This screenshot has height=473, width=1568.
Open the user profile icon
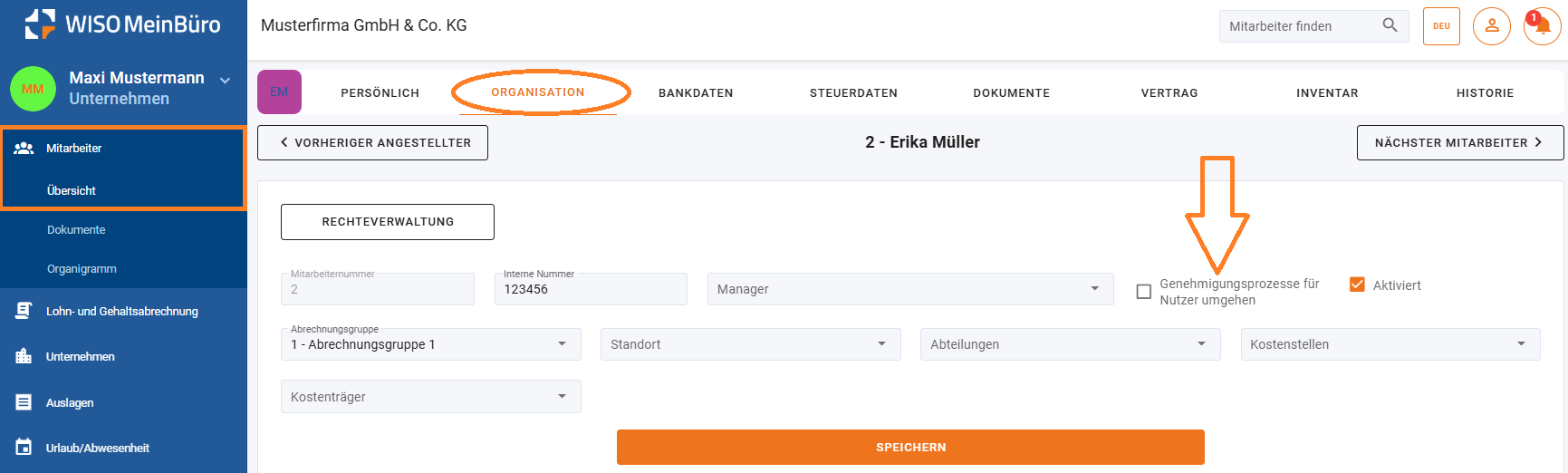pyautogui.click(x=1491, y=26)
